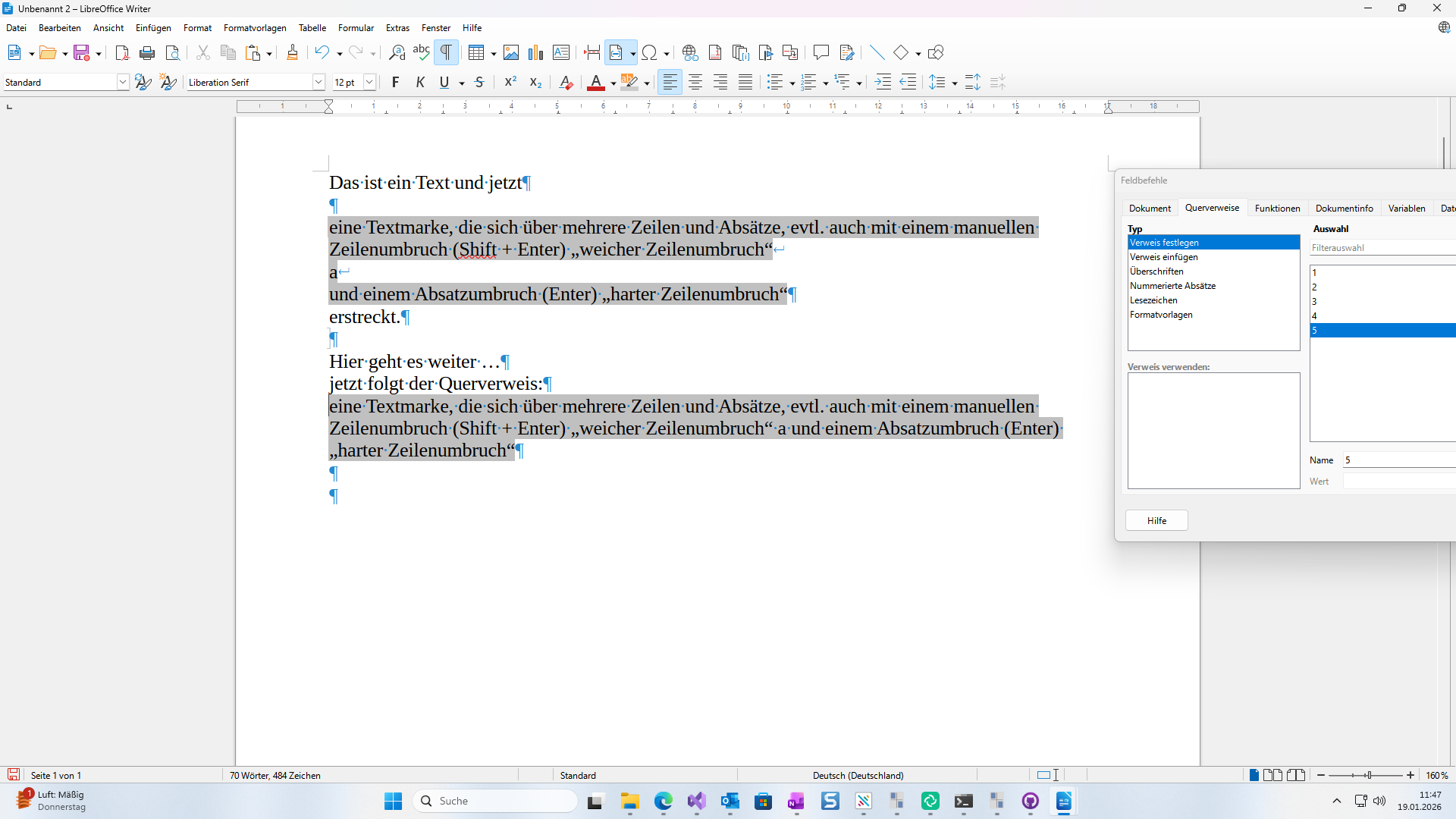Click the Export as PDF icon
Image resolution: width=1456 pixels, height=819 pixels.
point(122,52)
